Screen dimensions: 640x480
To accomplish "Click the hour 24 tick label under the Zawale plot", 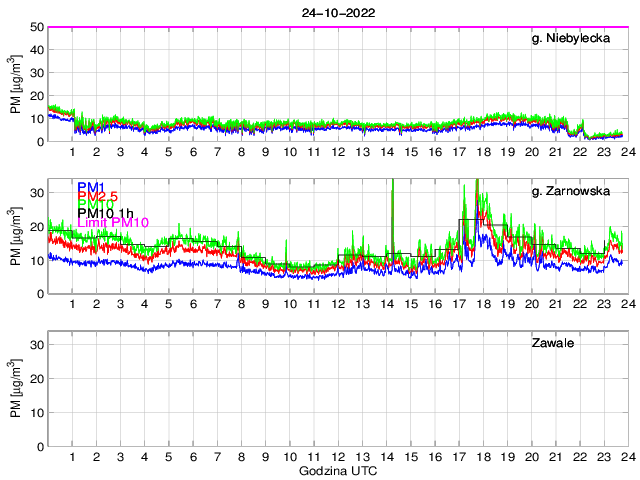I will pos(629,457).
